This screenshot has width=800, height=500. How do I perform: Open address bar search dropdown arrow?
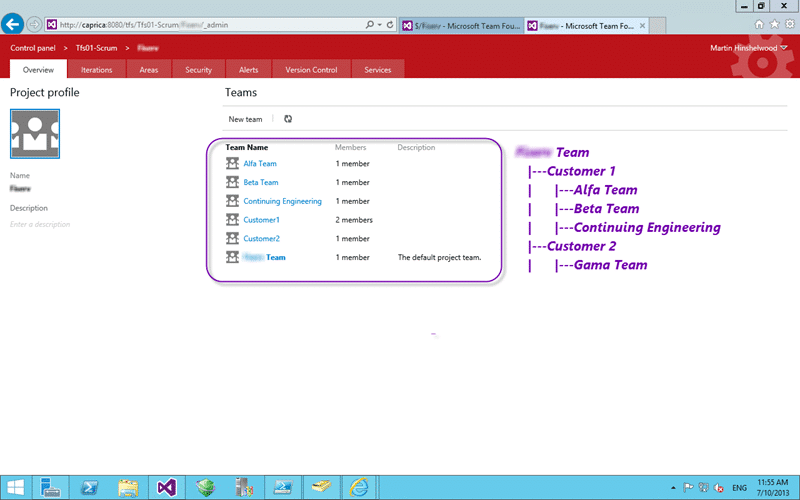point(380,24)
